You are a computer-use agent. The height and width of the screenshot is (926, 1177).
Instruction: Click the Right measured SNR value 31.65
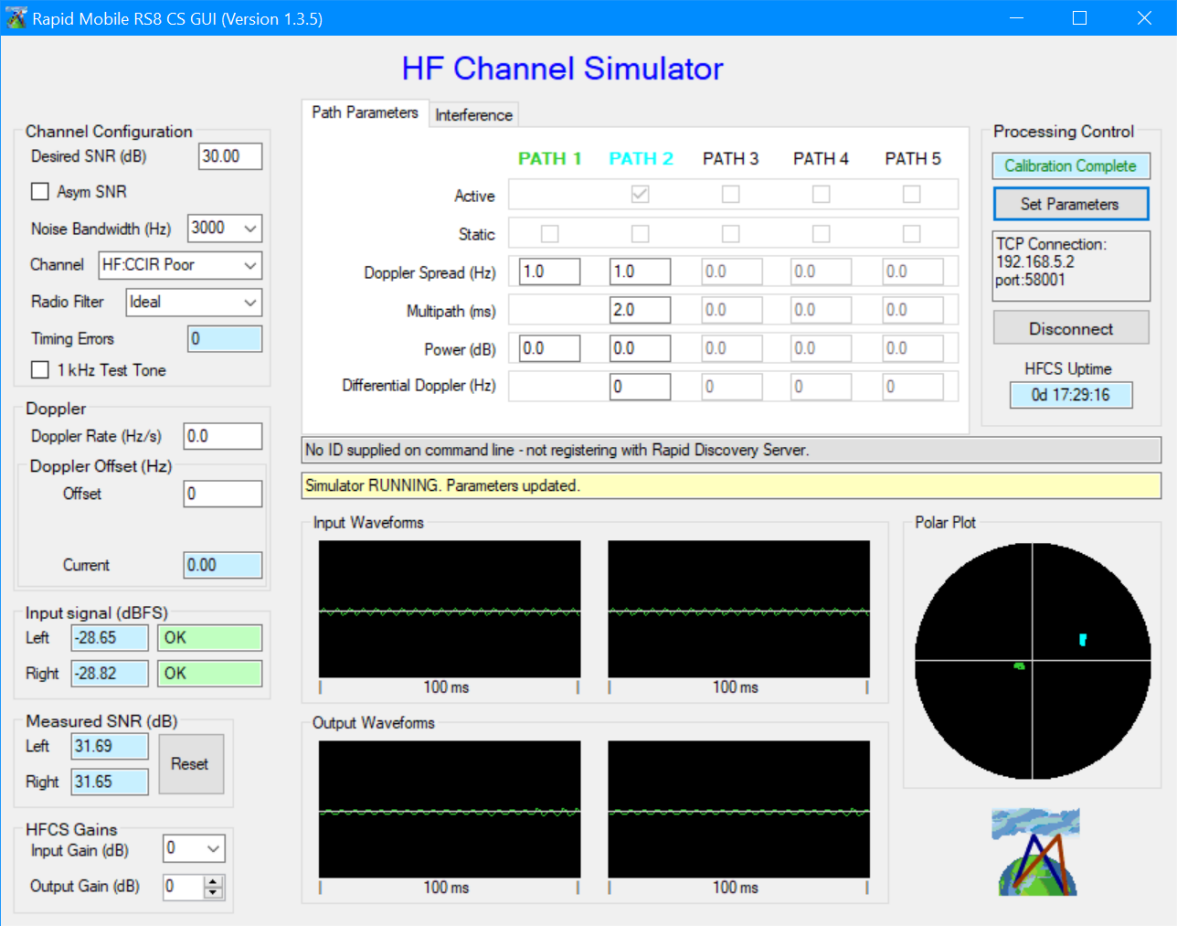coord(110,782)
